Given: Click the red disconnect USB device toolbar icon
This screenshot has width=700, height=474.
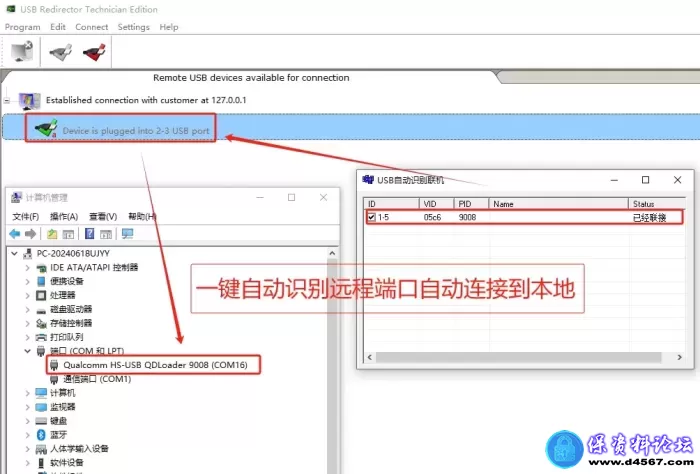Looking at the screenshot, I should pyautogui.click(x=94, y=52).
